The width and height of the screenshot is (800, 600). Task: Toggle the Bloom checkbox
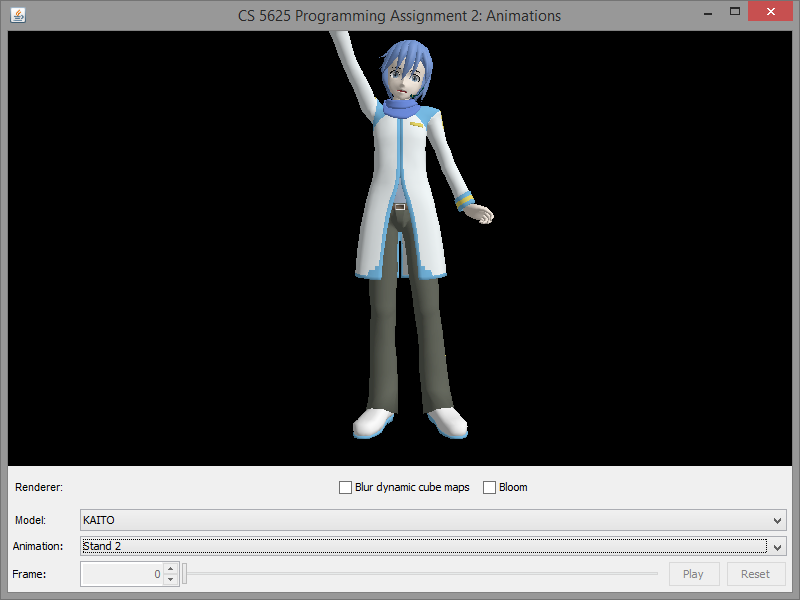490,488
